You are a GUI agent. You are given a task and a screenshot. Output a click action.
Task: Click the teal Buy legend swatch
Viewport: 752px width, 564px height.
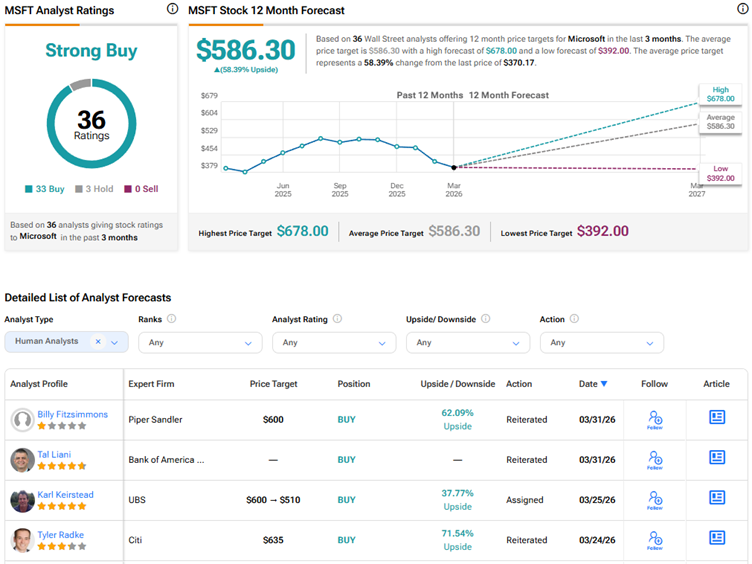tap(28, 188)
